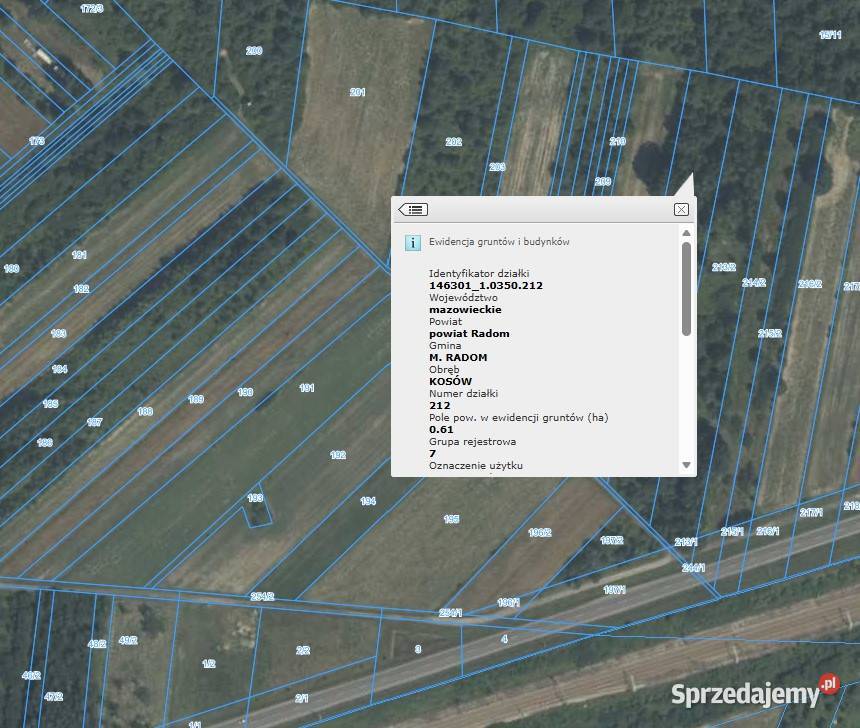Screen dimensions: 860x728
Task: Click the 'Ewidencja gruntów i budynków' heading
Action: pos(499,242)
